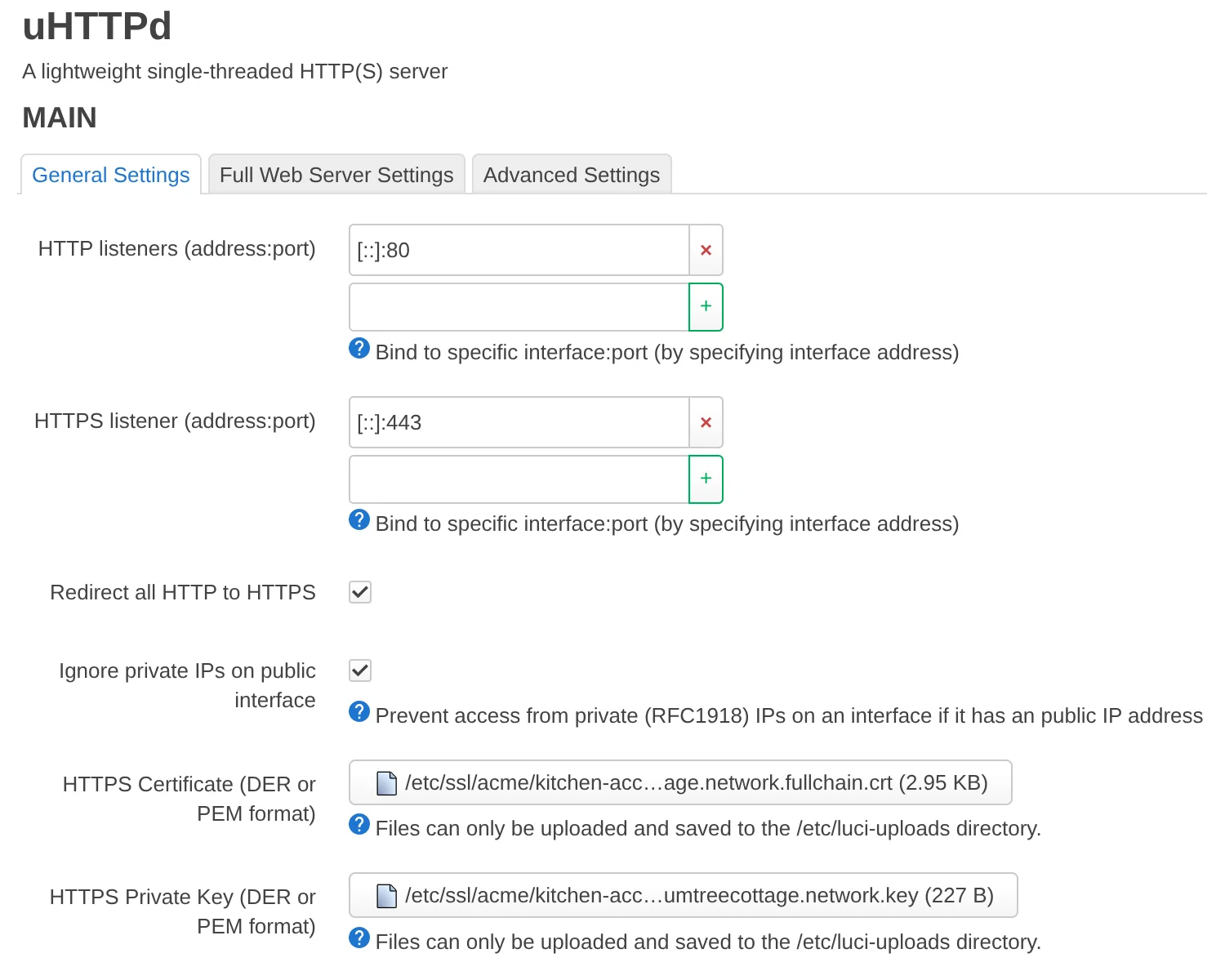The height and width of the screenshot is (980, 1225).
Task: Remove the [::]:443 HTTPS listener entry
Action: click(706, 422)
